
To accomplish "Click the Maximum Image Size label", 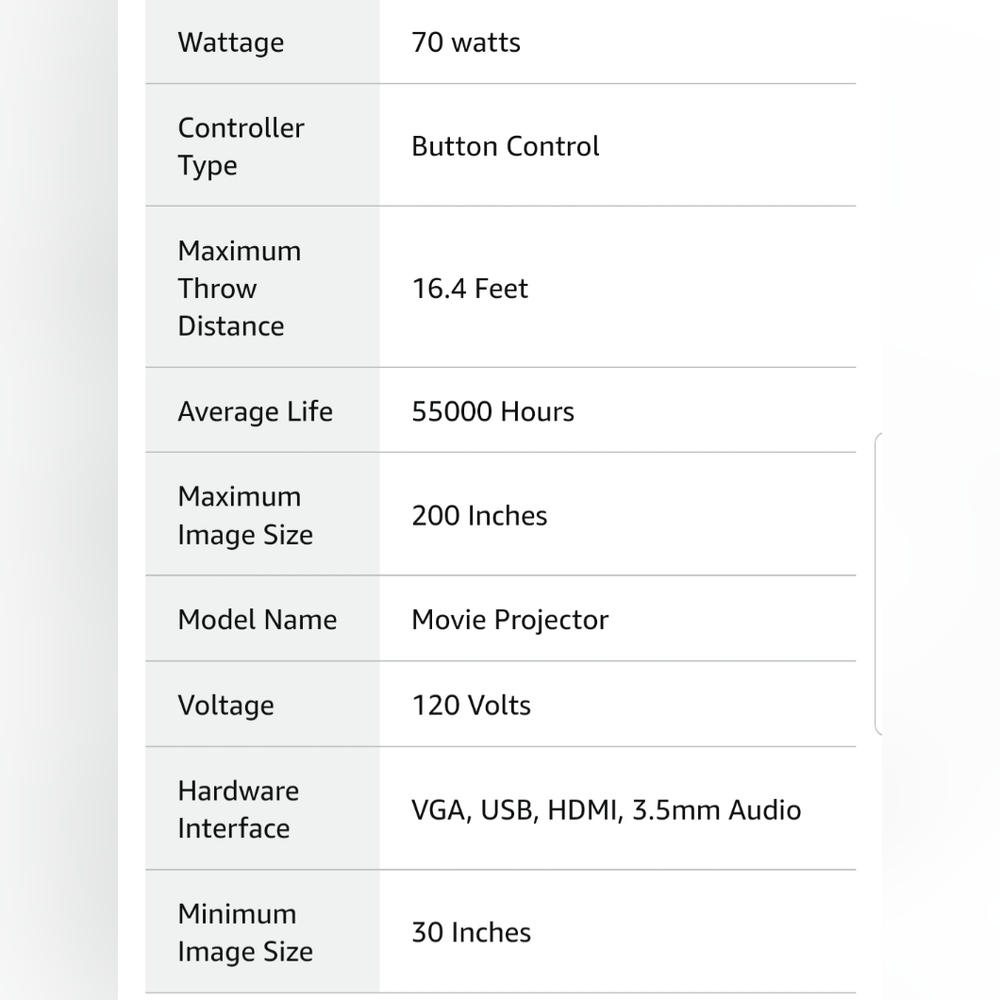I will [246, 515].
